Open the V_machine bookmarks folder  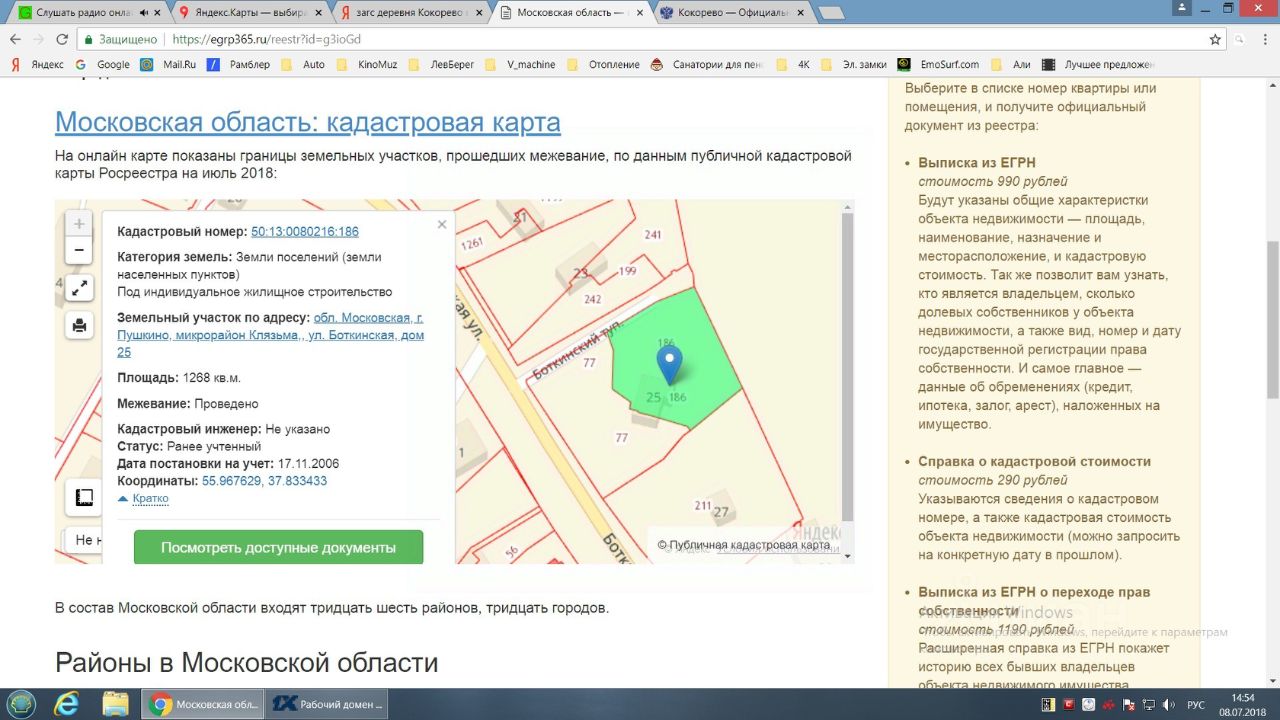520,64
